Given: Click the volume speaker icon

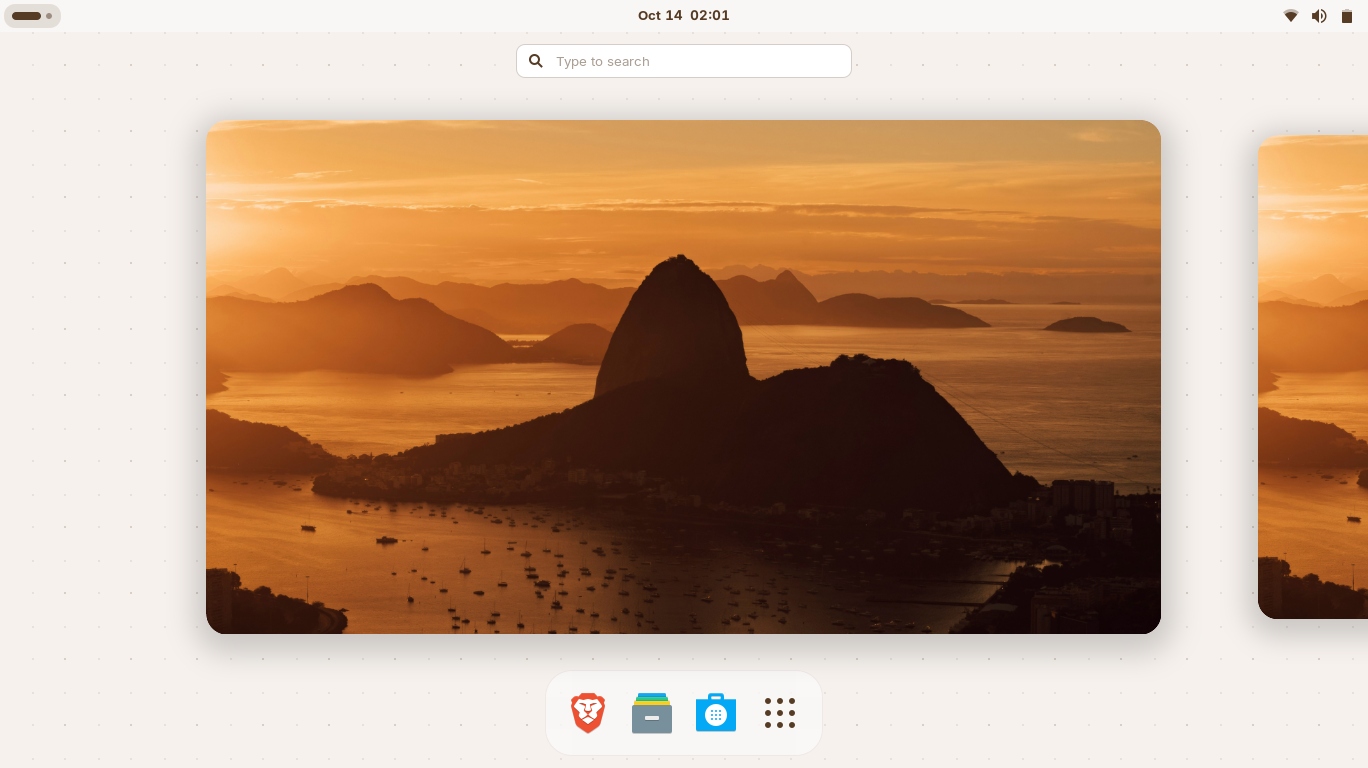Looking at the screenshot, I should (1319, 16).
